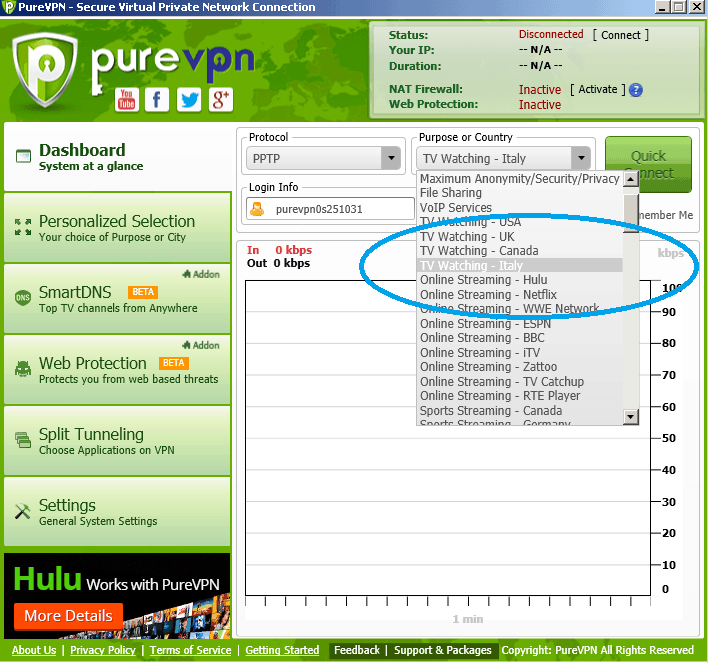
Task: Select Online Streaming - TV Catchup option
Action: [x=520, y=382]
